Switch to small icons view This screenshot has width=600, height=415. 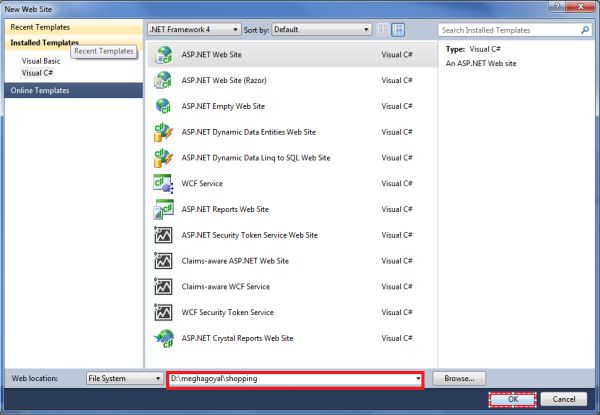pyautogui.click(x=383, y=29)
